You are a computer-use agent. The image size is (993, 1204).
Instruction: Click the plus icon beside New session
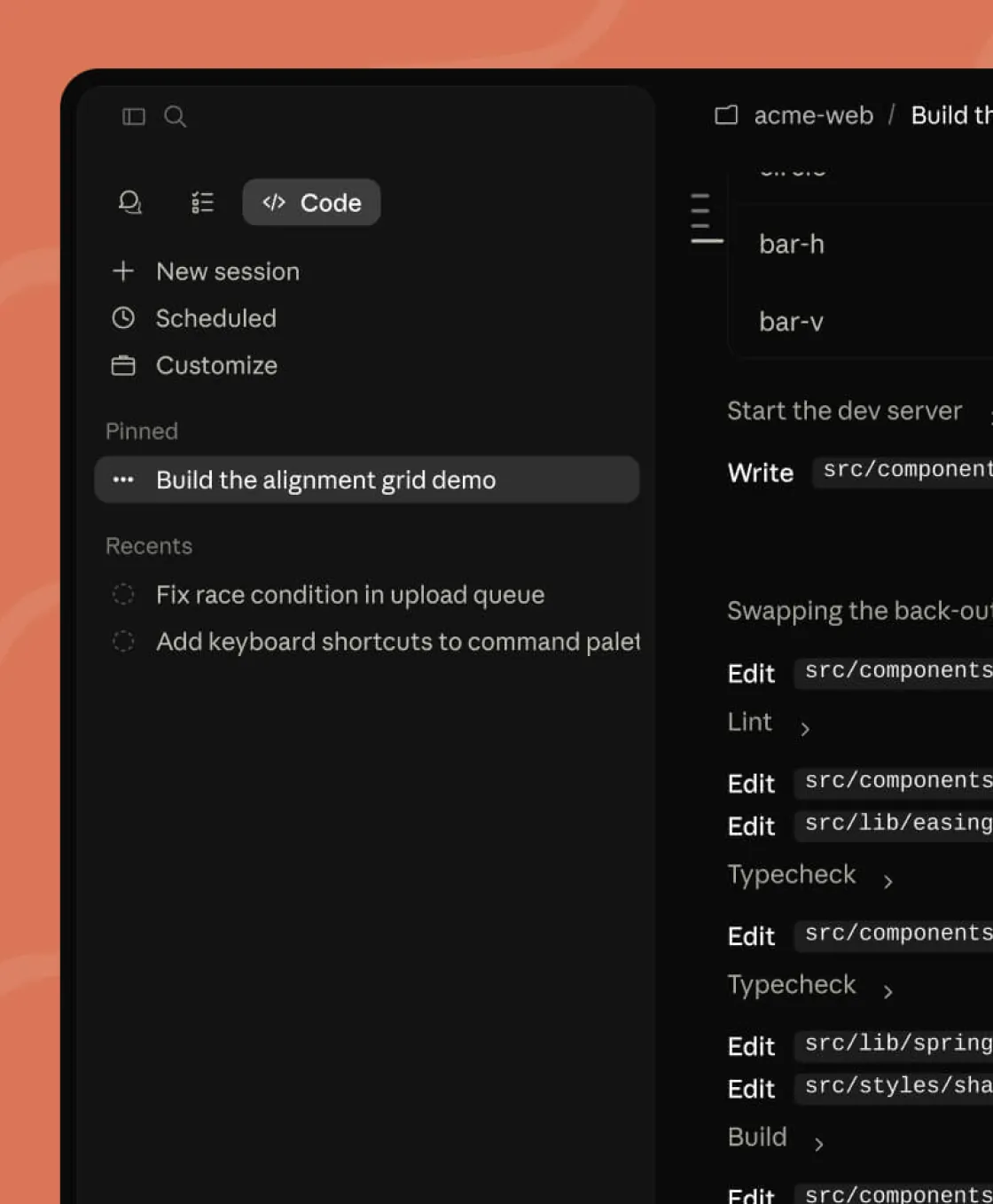[123, 270]
